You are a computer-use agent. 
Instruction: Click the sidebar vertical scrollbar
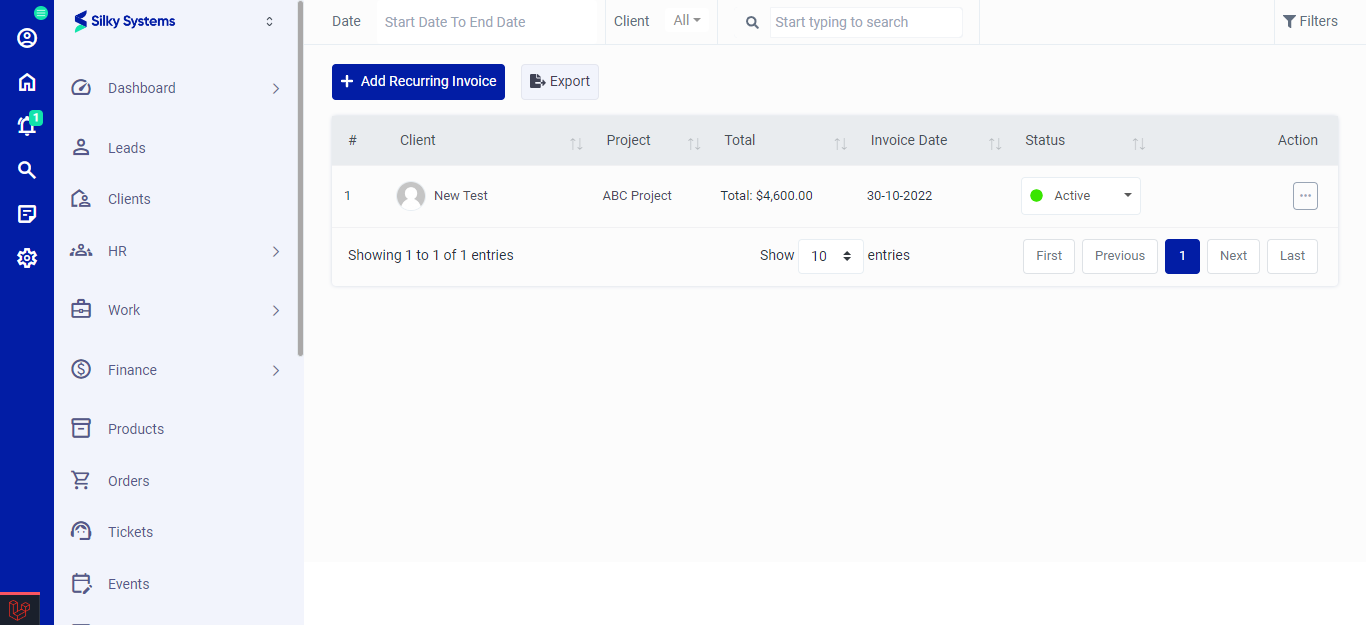[x=301, y=180]
